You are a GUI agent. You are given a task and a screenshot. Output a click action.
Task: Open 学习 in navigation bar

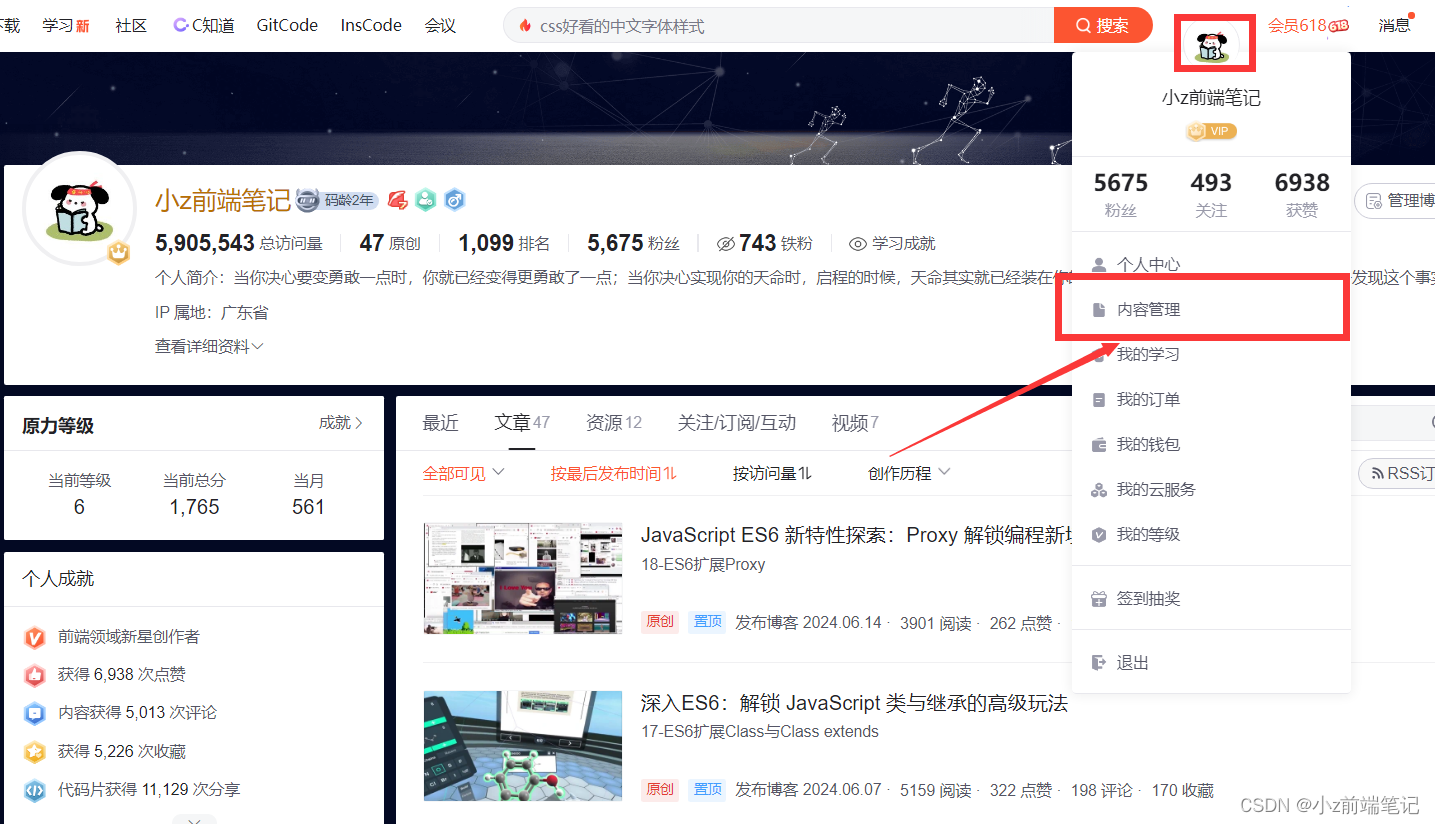click(x=66, y=26)
